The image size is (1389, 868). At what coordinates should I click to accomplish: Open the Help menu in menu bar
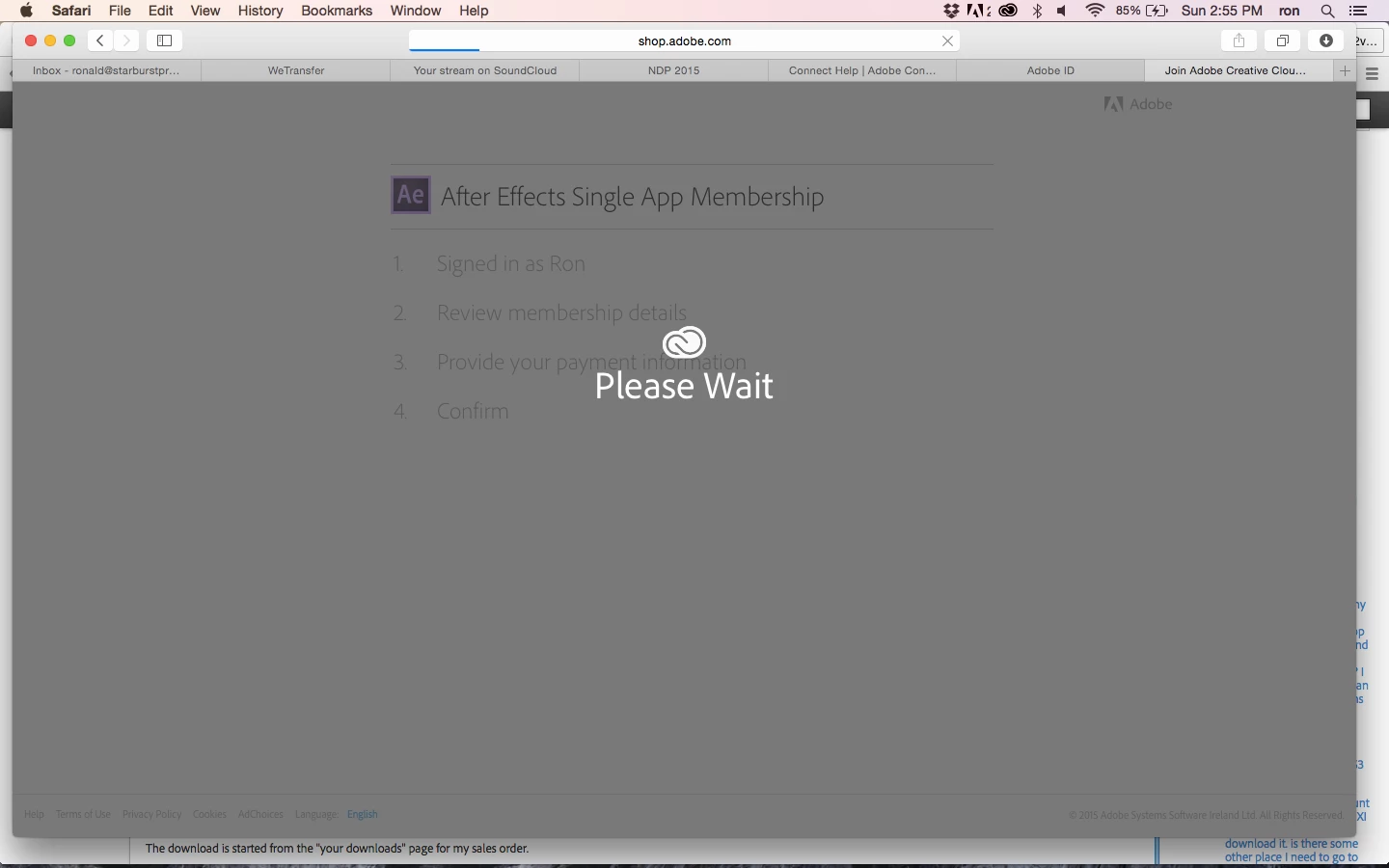pos(474,11)
